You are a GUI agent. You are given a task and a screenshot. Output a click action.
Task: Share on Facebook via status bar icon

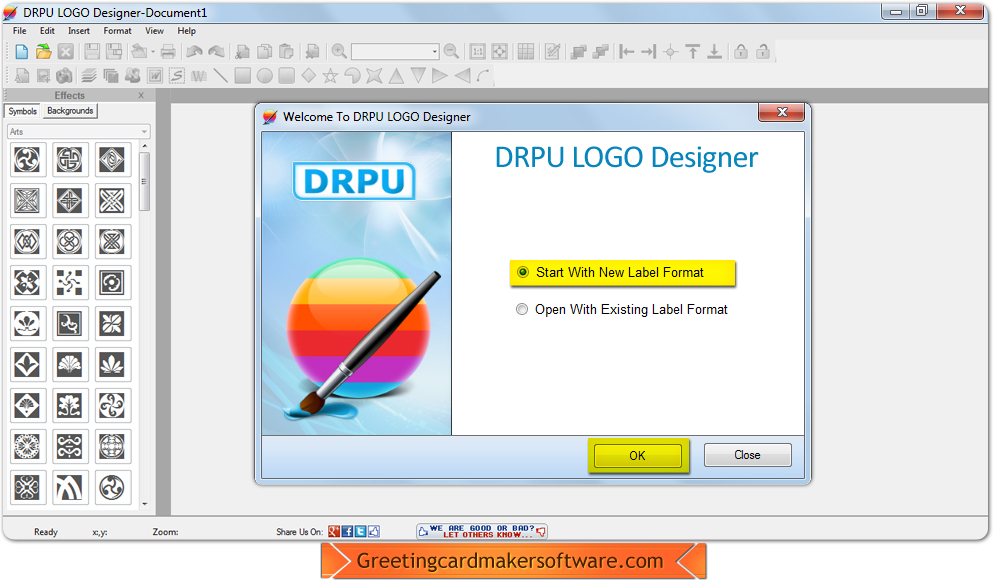[347, 532]
